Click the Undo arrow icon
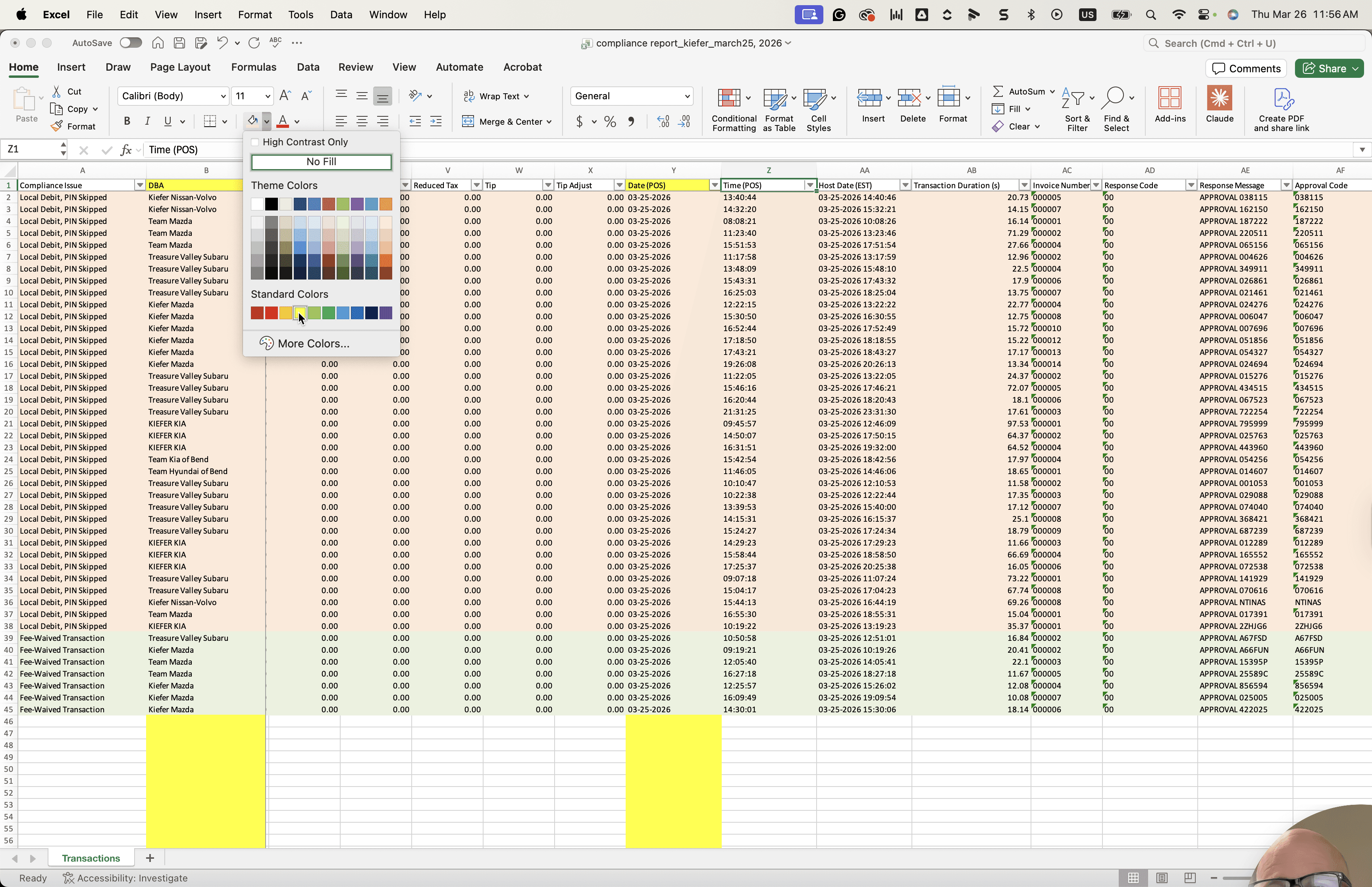This screenshot has height=887, width=1372. click(222, 42)
